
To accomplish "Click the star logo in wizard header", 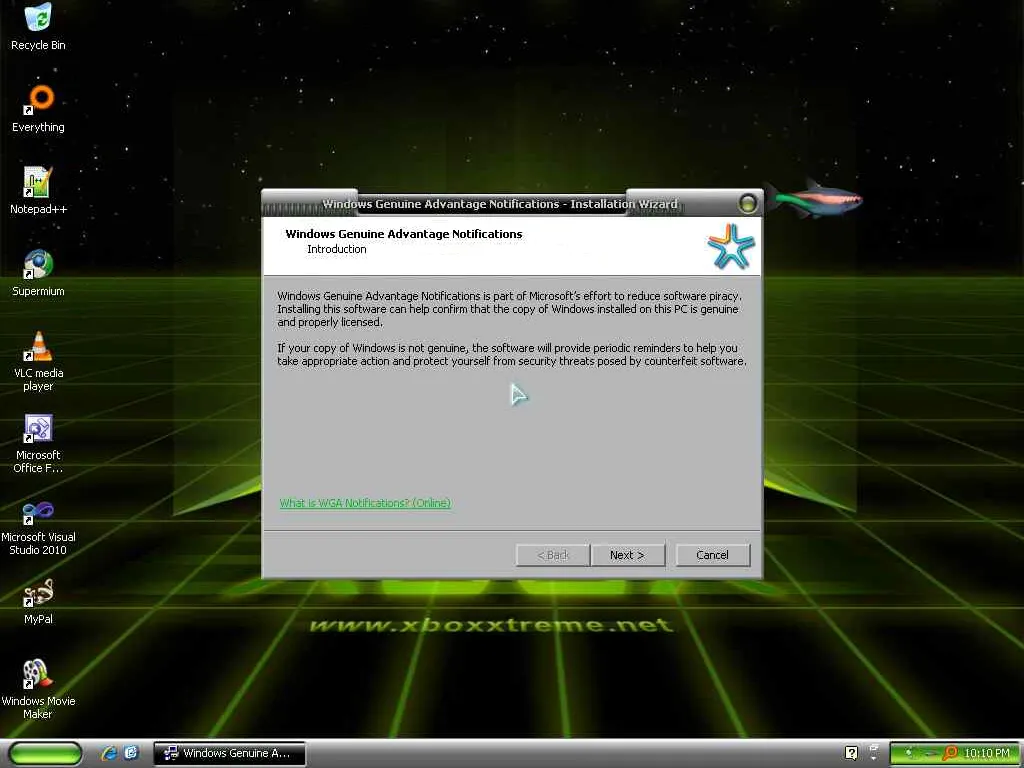I will pyautogui.click(x=731, y=246).
